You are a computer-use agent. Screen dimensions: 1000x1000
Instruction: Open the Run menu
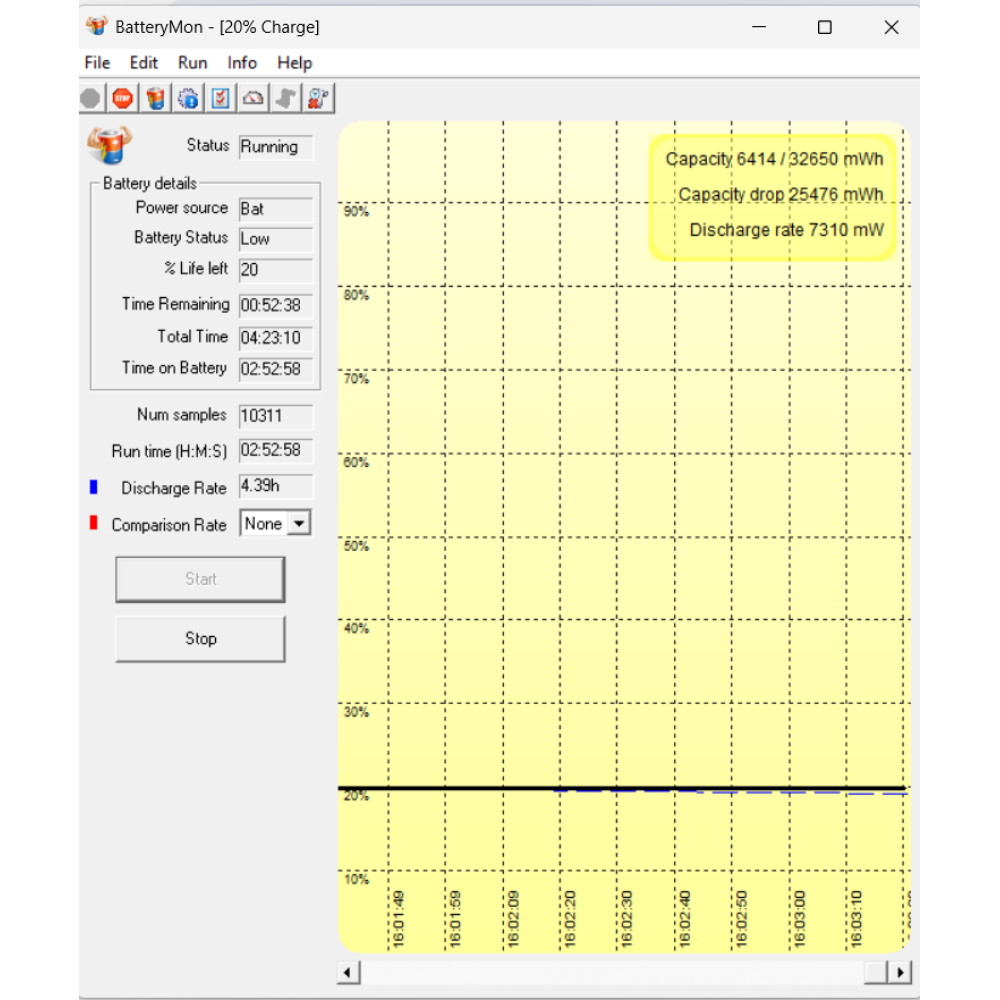[x=192, y=63]
